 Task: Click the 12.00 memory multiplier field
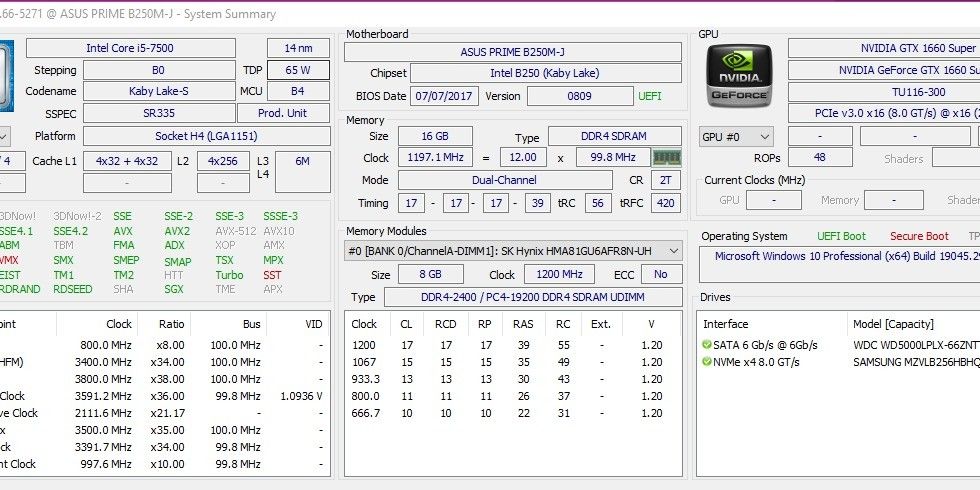tap(523, 158)
